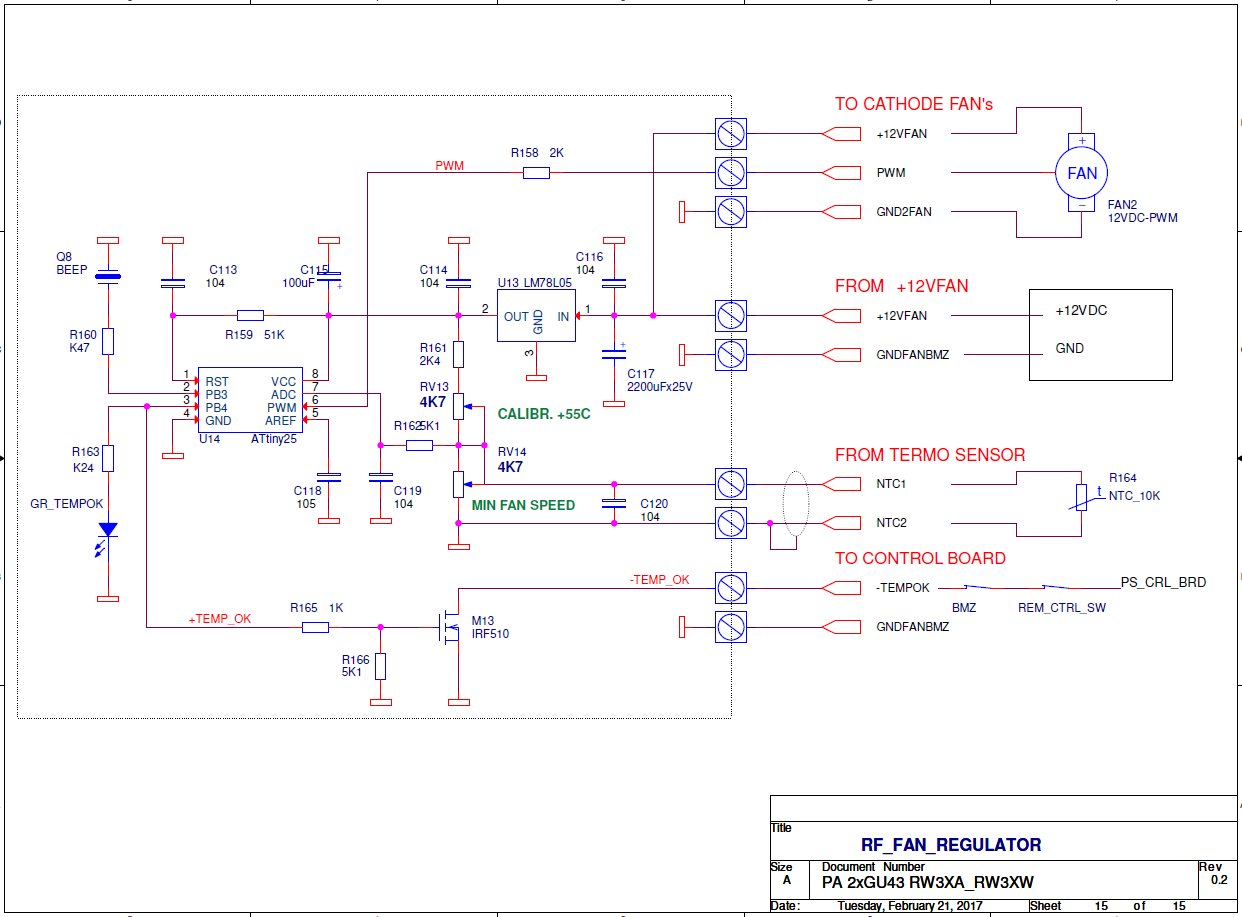Select resistor R166 5K1 symbol
Image resolution: width=1242 pixels, height=917 pixels.
tap(380, 666)
